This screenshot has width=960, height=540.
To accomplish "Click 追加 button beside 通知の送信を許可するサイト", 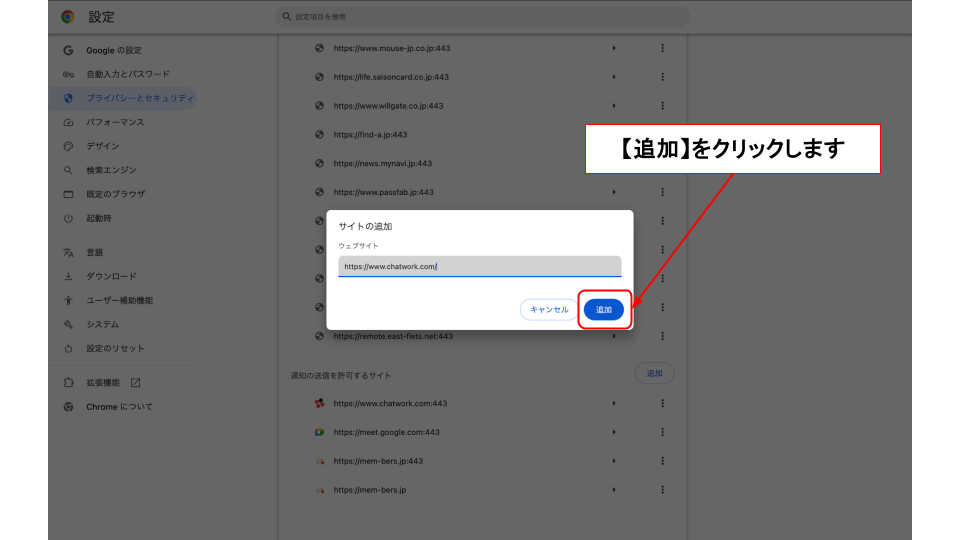I will point(654,373).
